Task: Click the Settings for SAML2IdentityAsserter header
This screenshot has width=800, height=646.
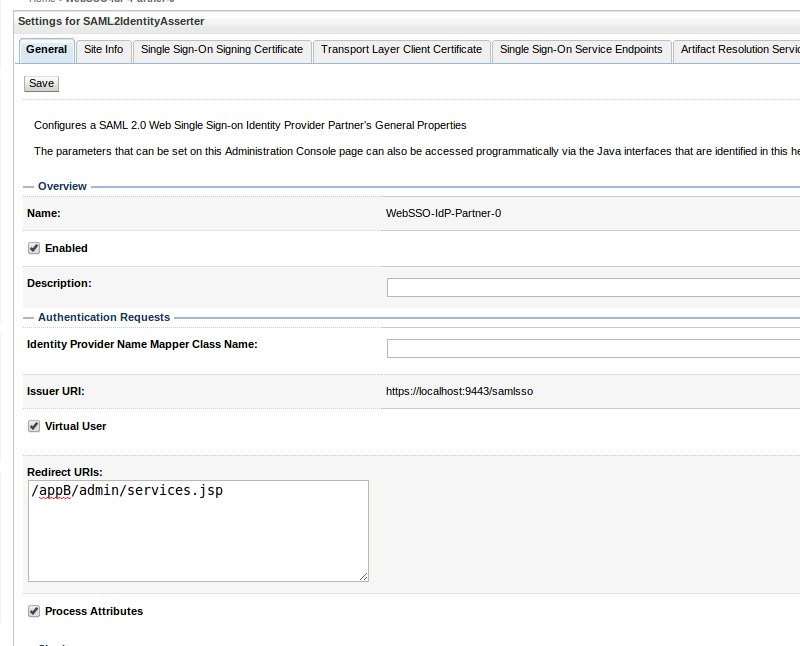Action: (111, 21)
